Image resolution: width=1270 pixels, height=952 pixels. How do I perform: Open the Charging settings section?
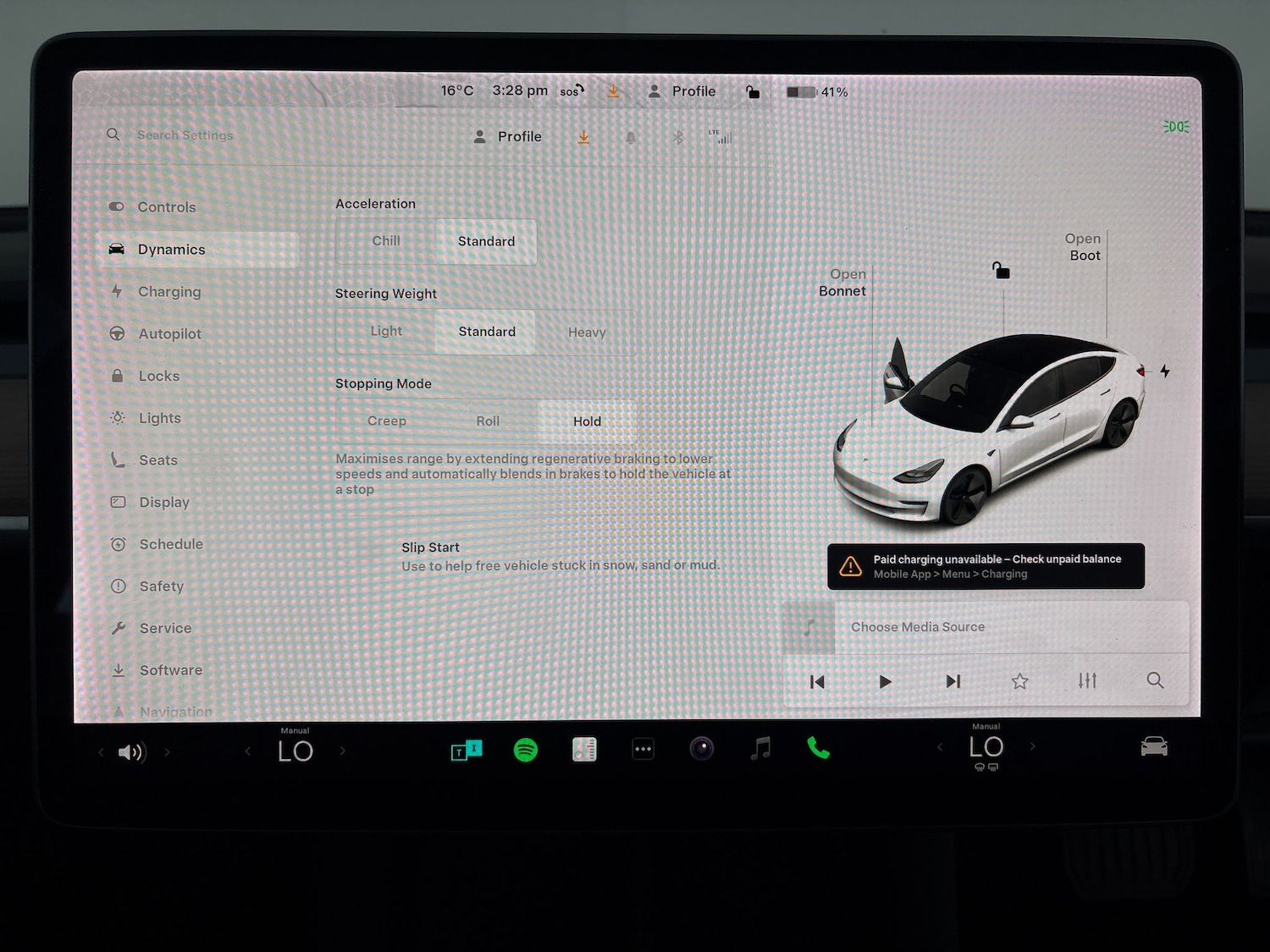click(x=169, y=291)
